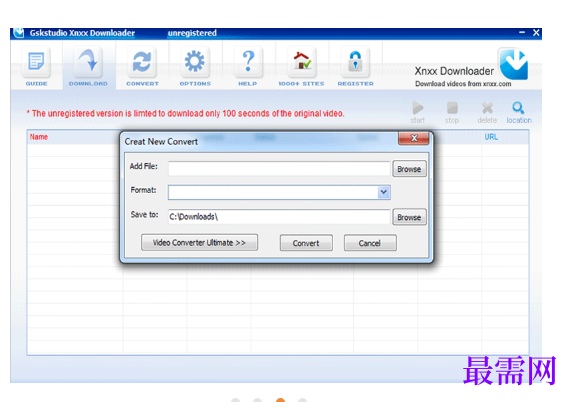
Task: Click the stop icon
Action: pos(452,108)
